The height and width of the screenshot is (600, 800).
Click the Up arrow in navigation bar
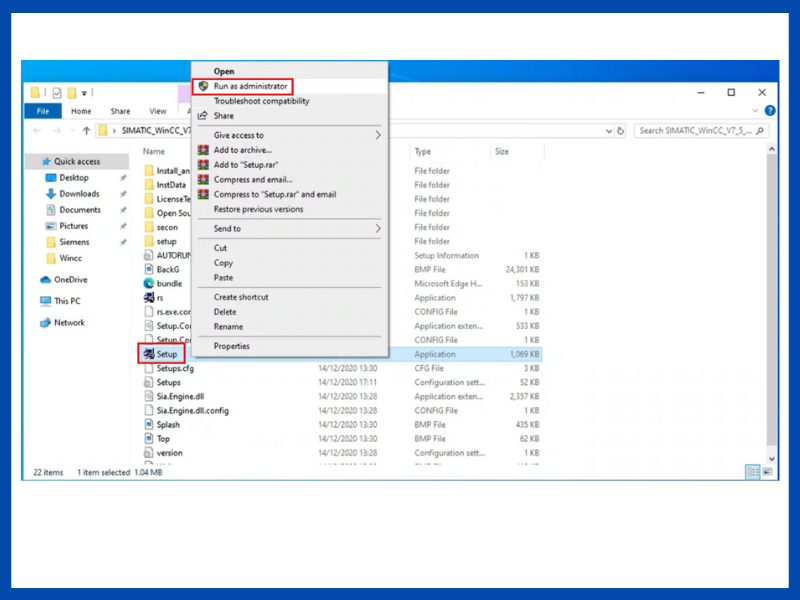pyautogui.click(x=87, y=131)
